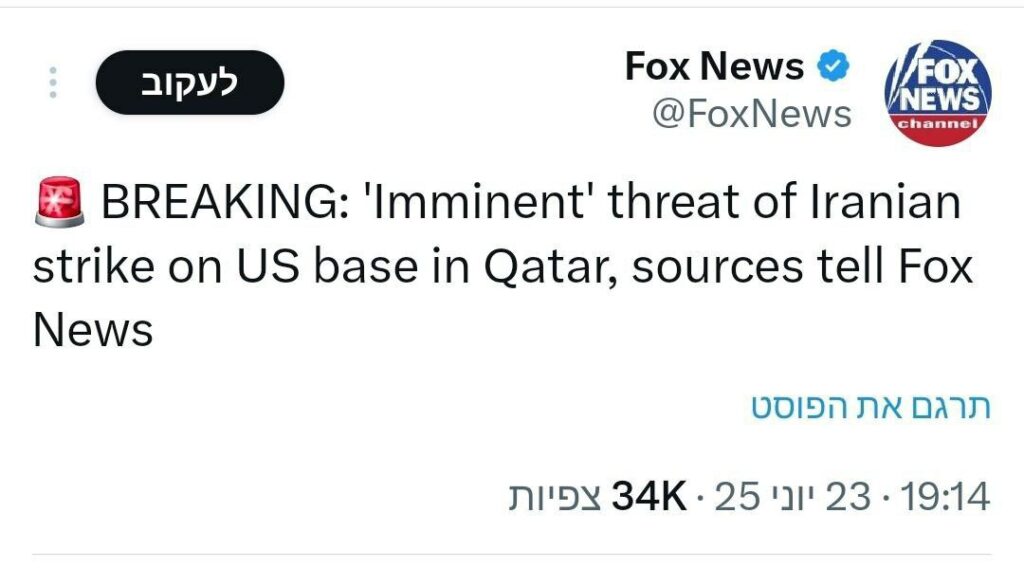Screen dimensions: 1024x568
Task: View the 34K views count
Action: pyautogui.click(x=648, y=496)
